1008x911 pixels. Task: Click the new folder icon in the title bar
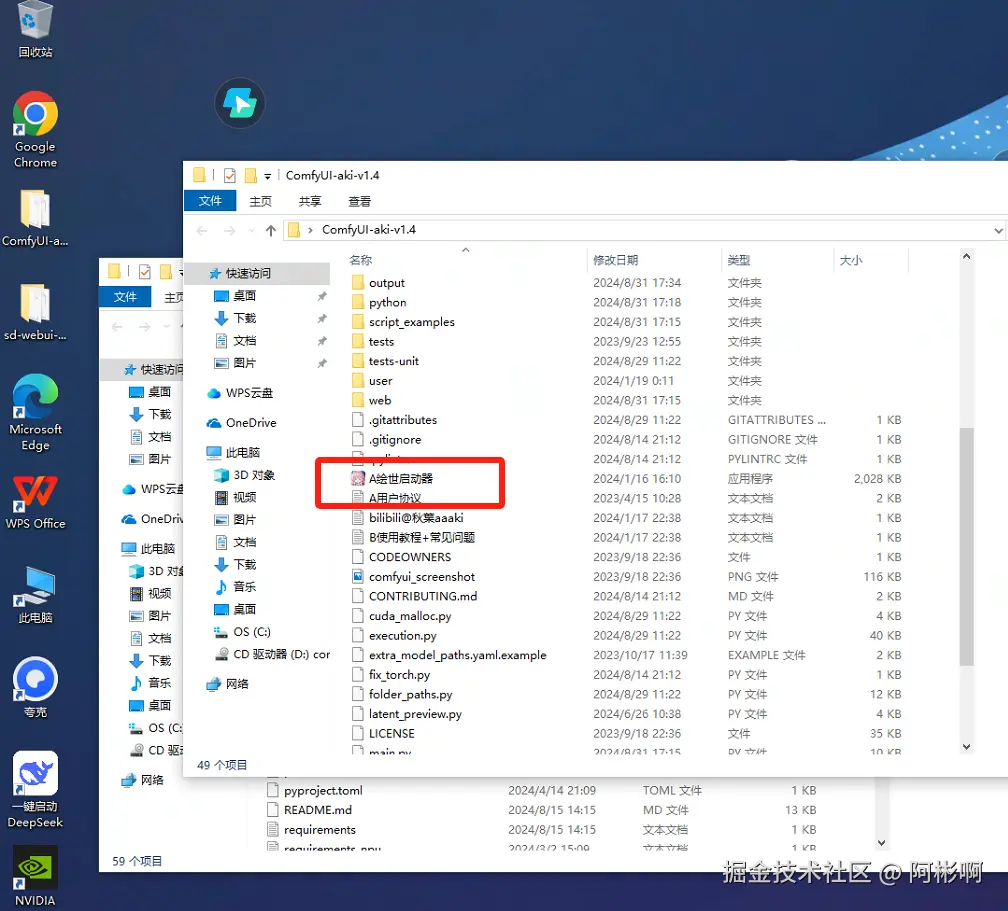[x=251, y=176]
